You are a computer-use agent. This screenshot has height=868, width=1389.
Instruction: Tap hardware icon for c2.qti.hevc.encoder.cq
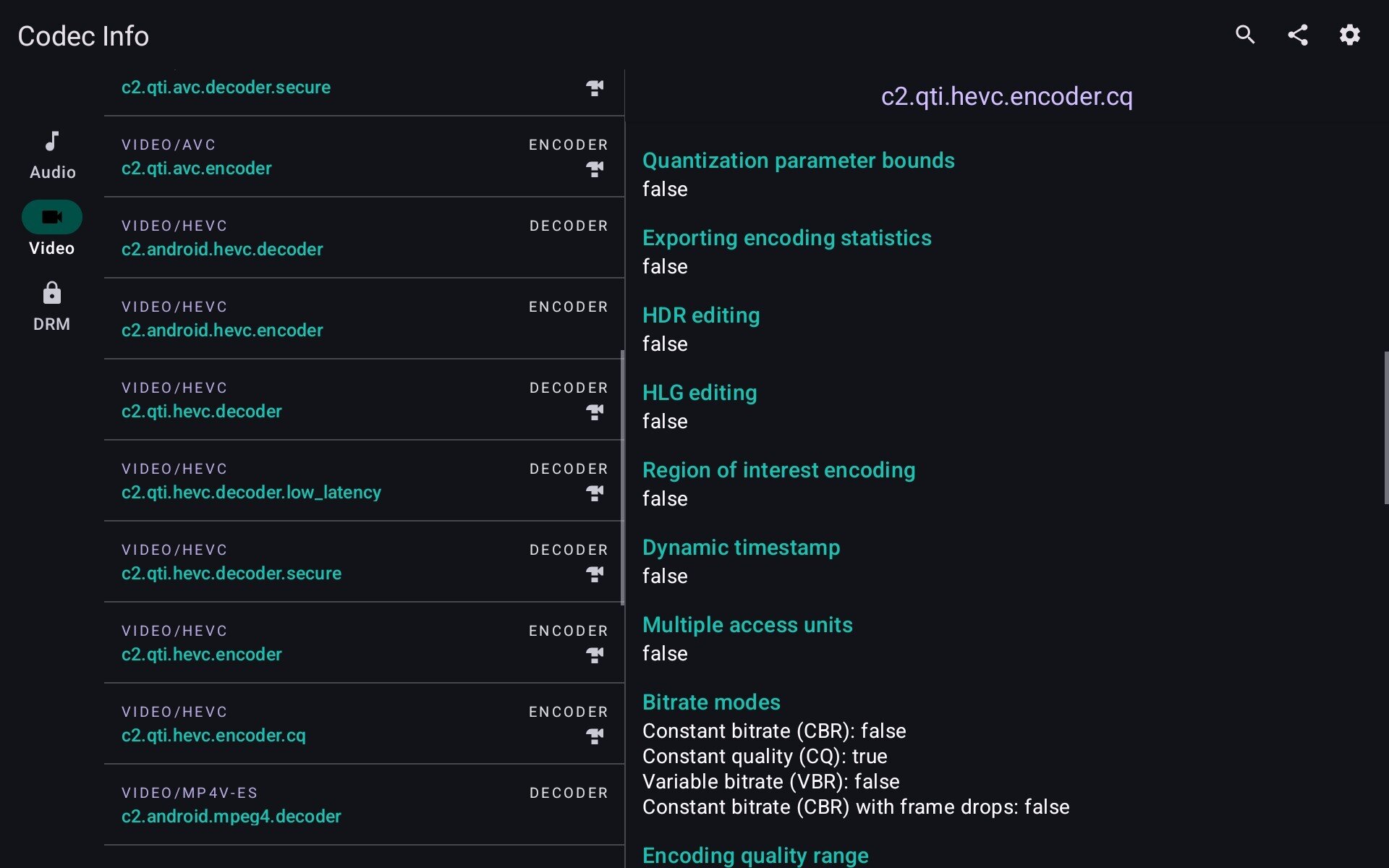click(595, 736)
